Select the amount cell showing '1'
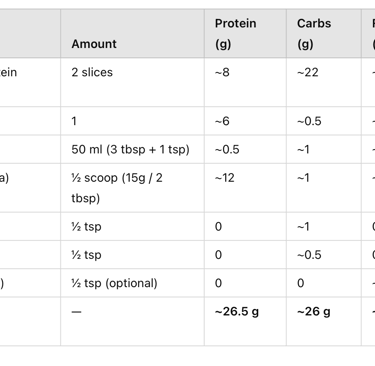 click(74, 121)
